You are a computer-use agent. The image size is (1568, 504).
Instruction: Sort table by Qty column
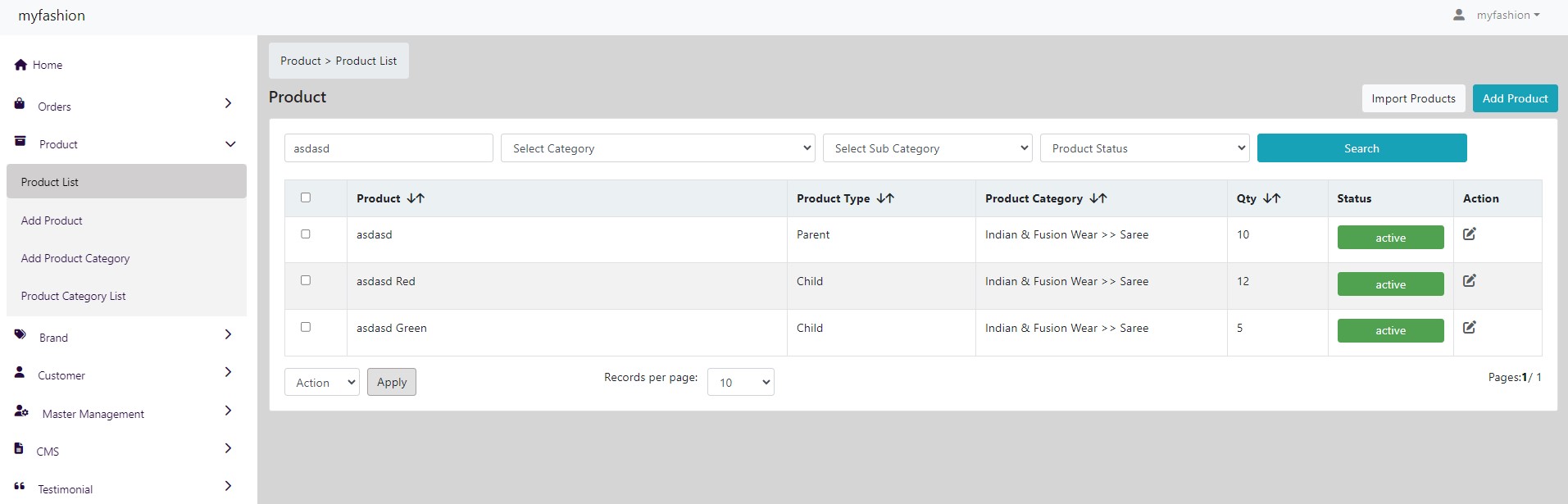point(1272,198)
